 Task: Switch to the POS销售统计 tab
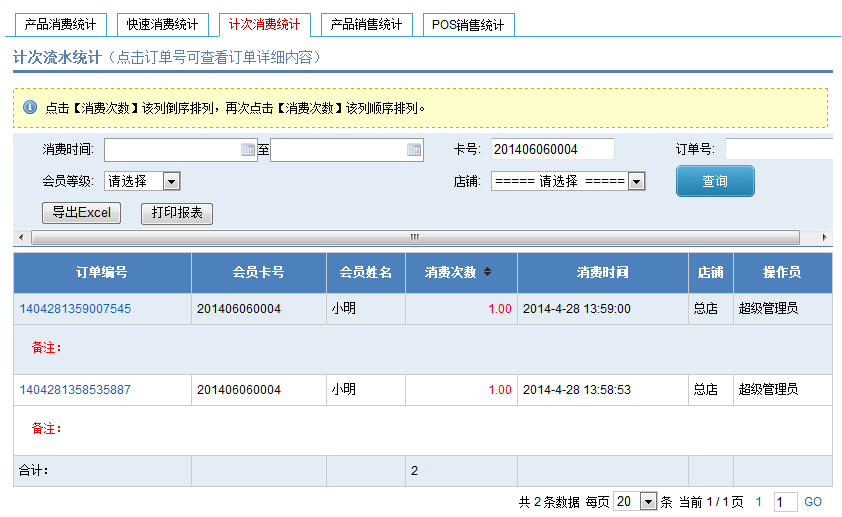coord(469,24)
